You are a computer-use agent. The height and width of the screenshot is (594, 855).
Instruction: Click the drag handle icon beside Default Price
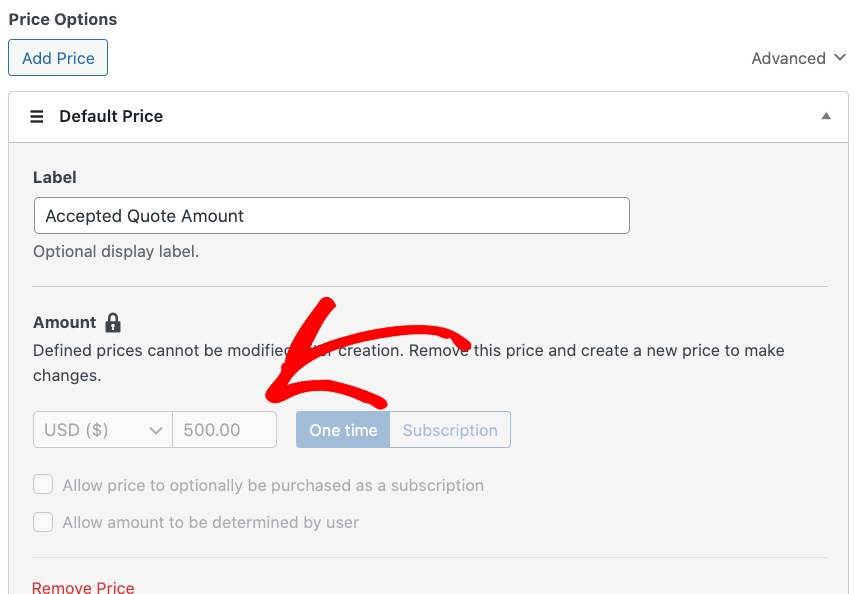point(37,117)
